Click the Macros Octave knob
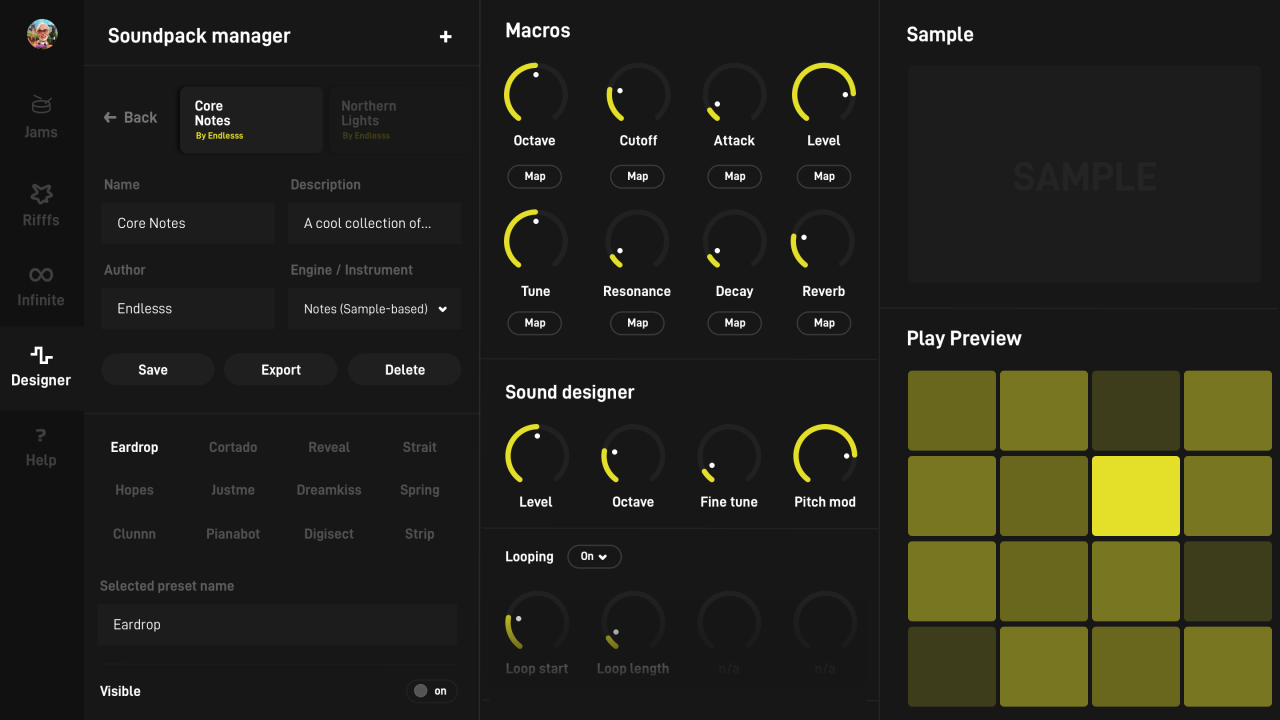Viewport: 1280px width, 720px height. point(535,94)
